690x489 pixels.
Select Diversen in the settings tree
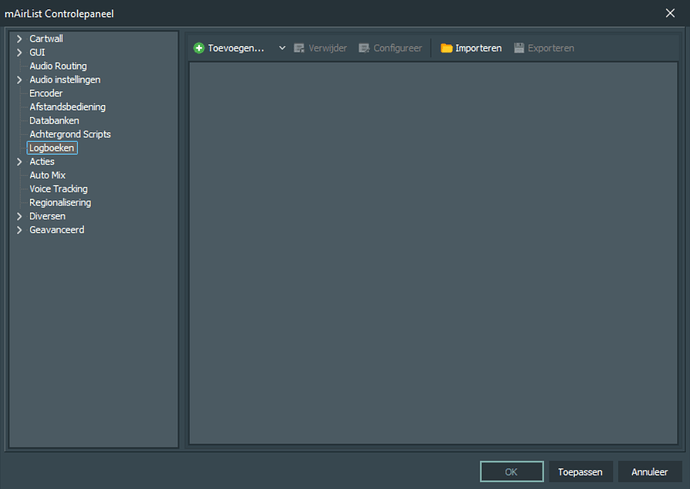tap(47, 216)
